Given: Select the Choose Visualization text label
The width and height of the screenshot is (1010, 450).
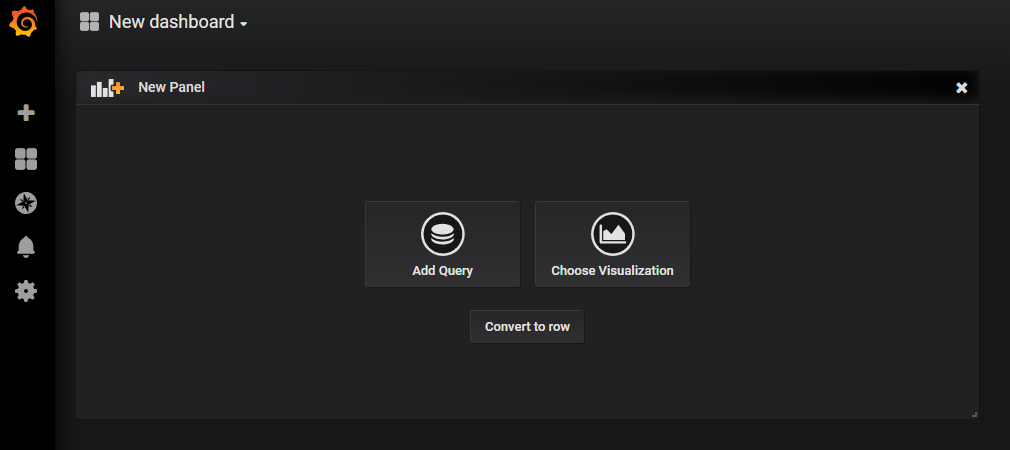Looking at the screenshot, I should coord(612,271).
